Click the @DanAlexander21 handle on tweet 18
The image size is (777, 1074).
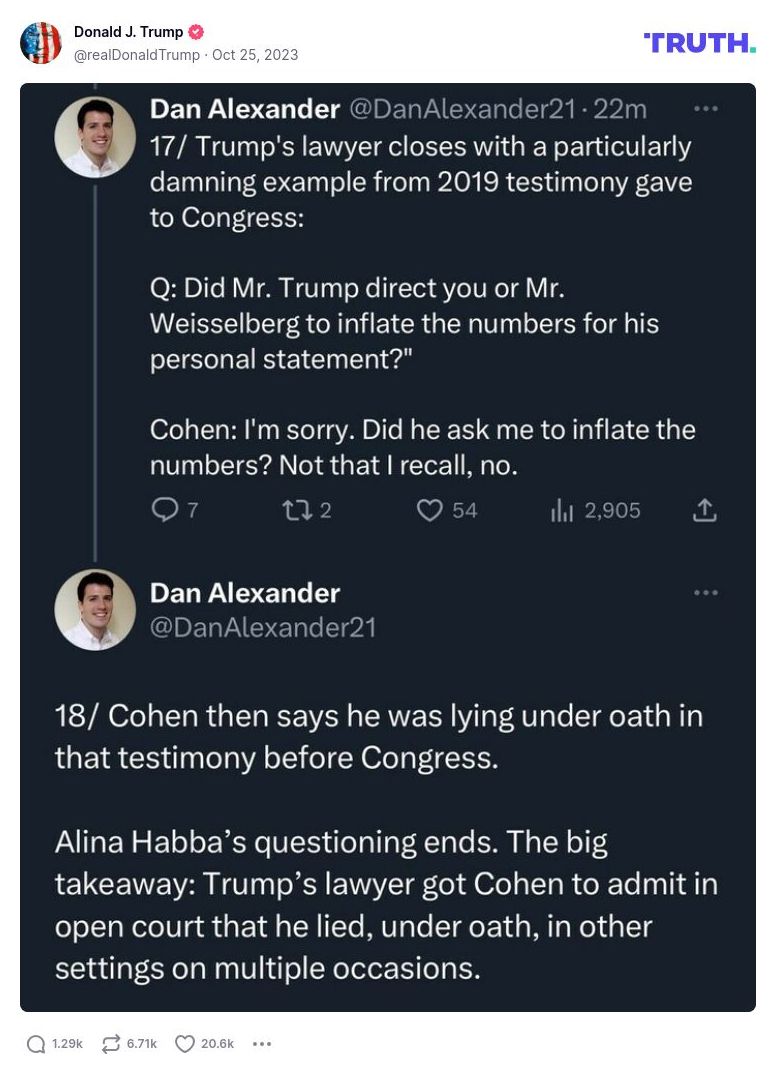(263, 627)
